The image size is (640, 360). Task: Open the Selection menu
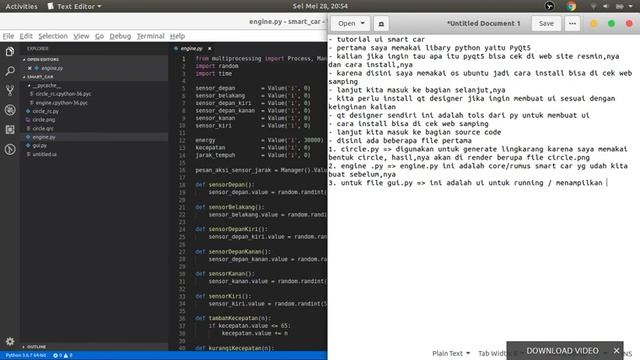[x=53, y=36]
